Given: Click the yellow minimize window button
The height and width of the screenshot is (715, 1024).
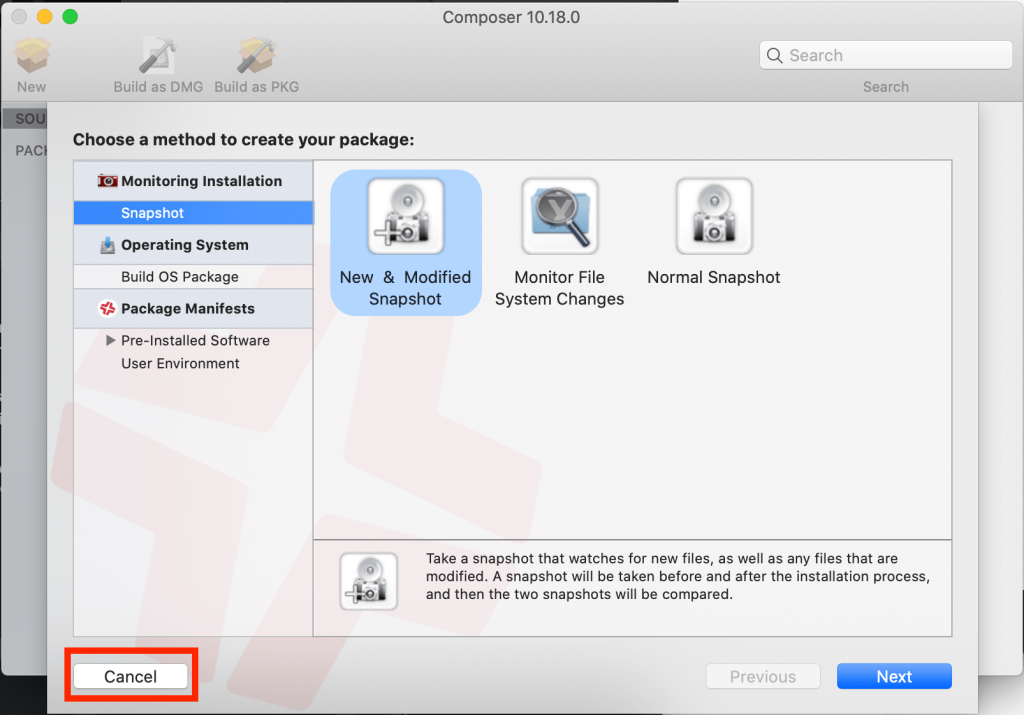Looking at the screenshot, I should (x=44, y=17).
